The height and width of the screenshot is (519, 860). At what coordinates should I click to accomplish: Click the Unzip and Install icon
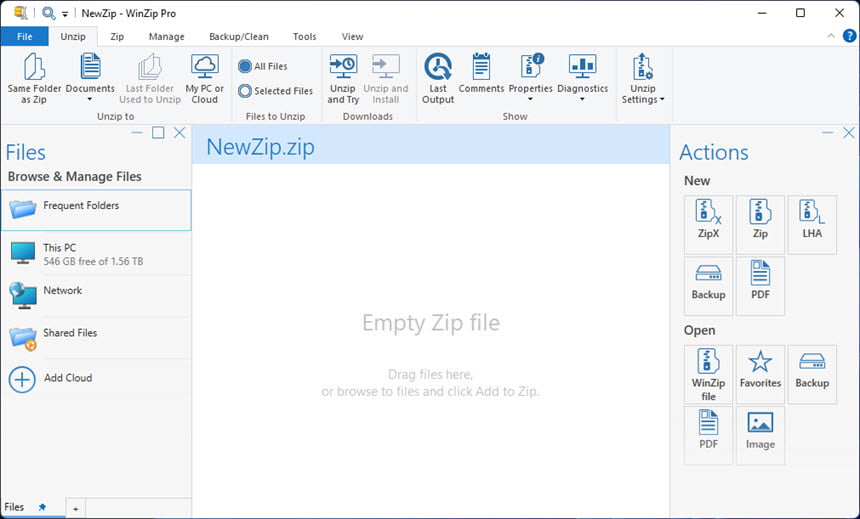coord(386,66)
